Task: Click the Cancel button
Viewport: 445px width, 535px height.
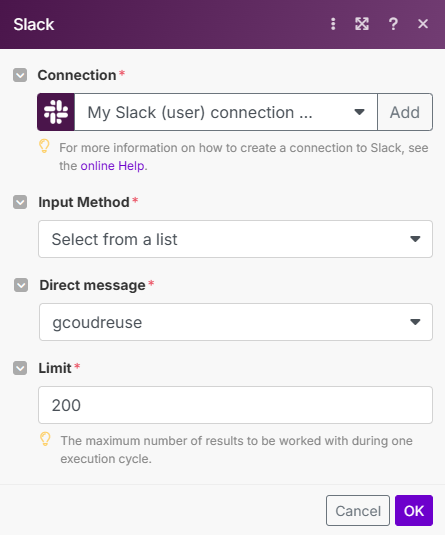Action: [x=358, y=510]
